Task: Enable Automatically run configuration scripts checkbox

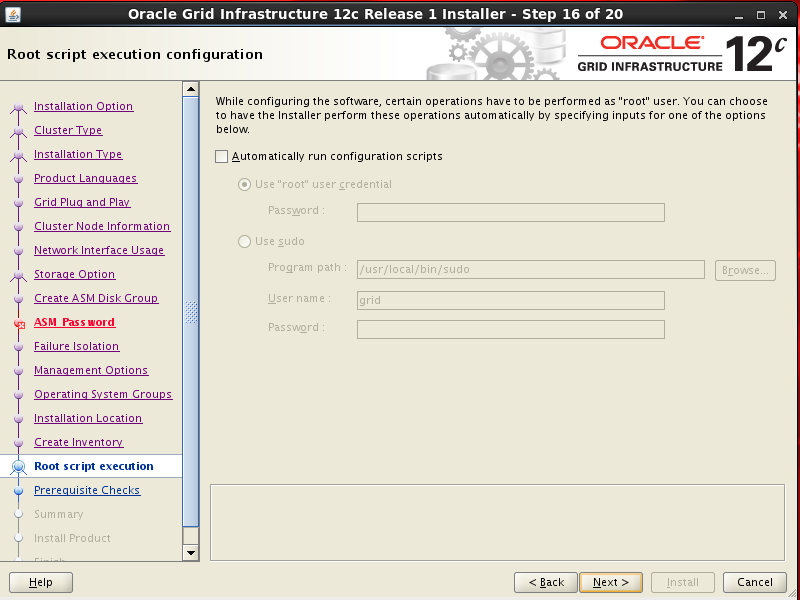Action: (x=221, y=157)
